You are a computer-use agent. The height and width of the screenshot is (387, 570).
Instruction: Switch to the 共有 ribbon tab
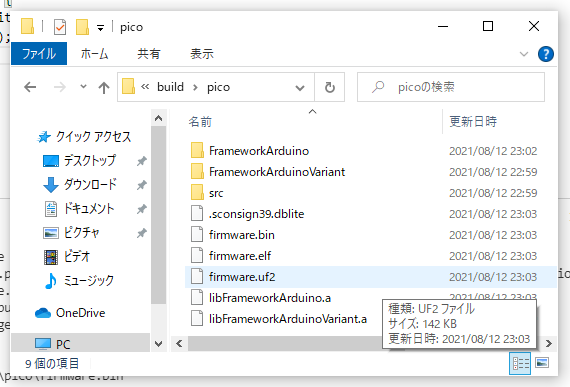coord(149,54)
